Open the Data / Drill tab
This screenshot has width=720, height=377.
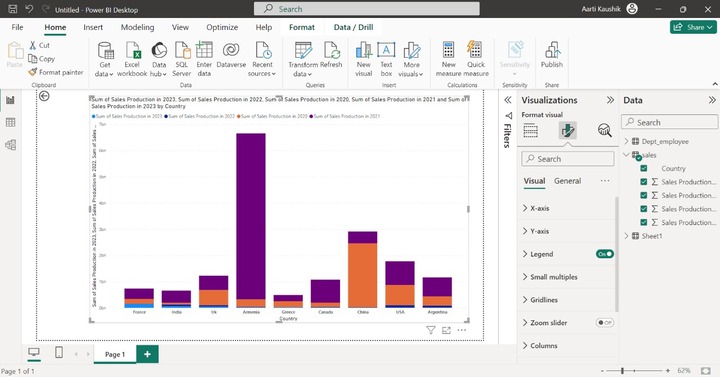(353, 27)
